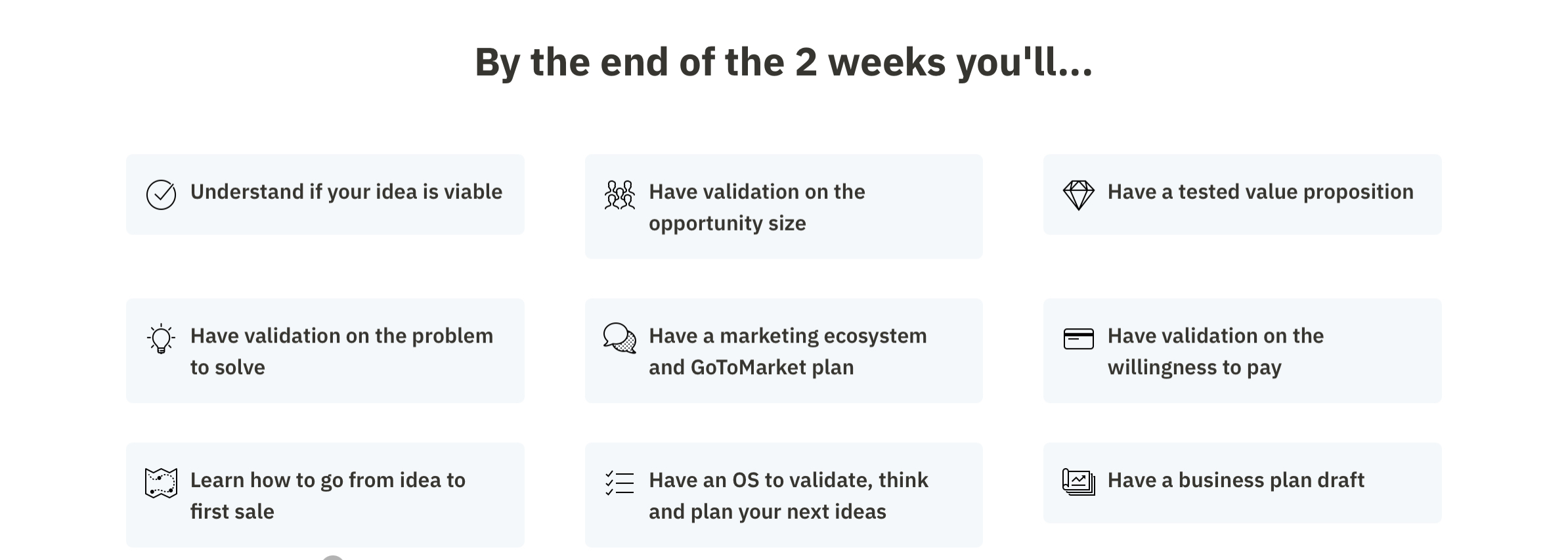Click the gray circle below the map card

tap(333, 557)
